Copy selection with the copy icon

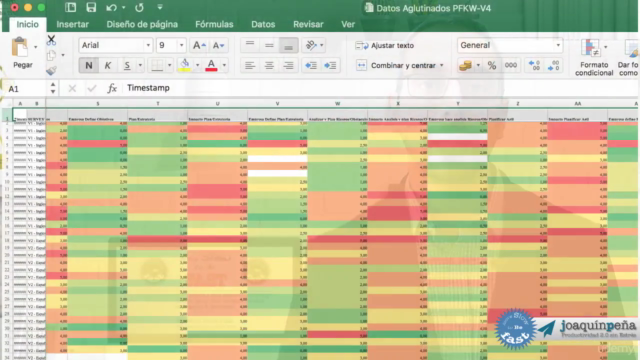[51, 55]
